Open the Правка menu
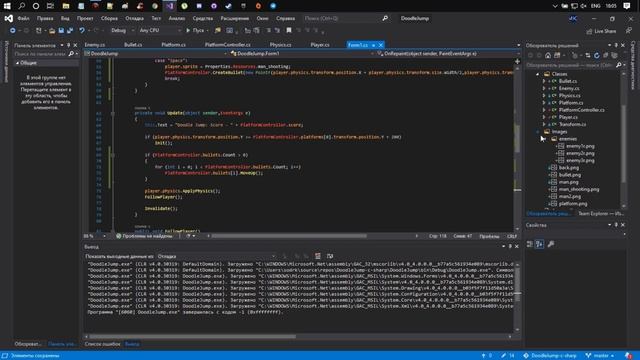This screenshot has height=360, width=640. pyautogui.click(x=45, y=18)
